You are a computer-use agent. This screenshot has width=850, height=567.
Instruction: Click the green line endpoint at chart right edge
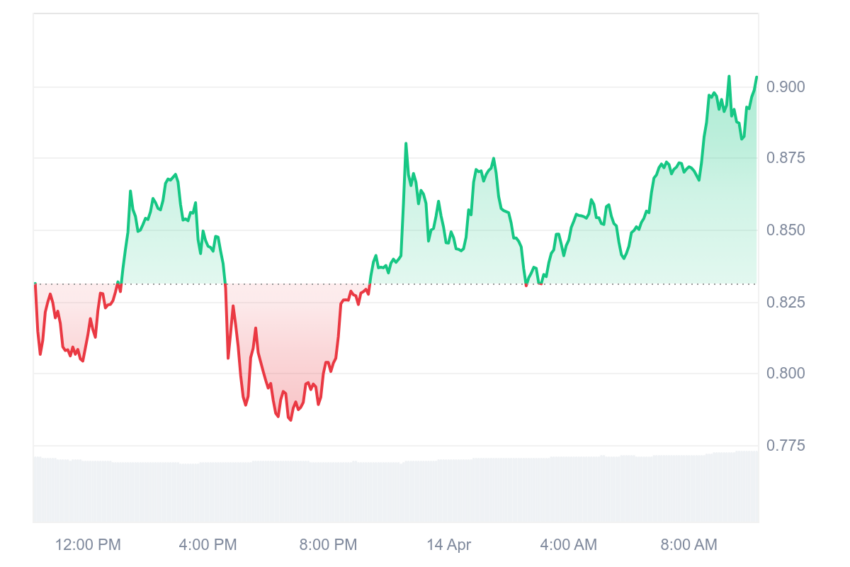click(x=757, y=78)
